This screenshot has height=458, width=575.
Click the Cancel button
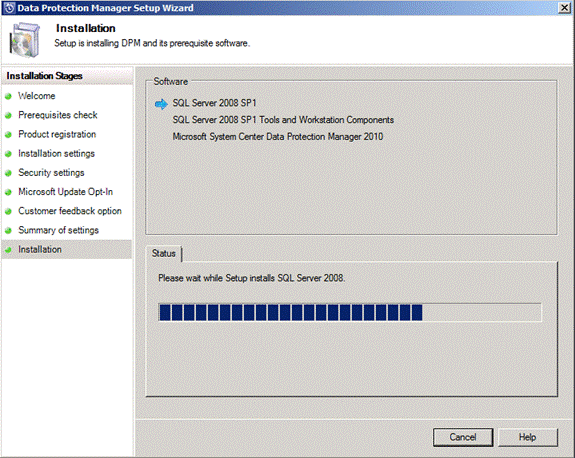[463, 437]
